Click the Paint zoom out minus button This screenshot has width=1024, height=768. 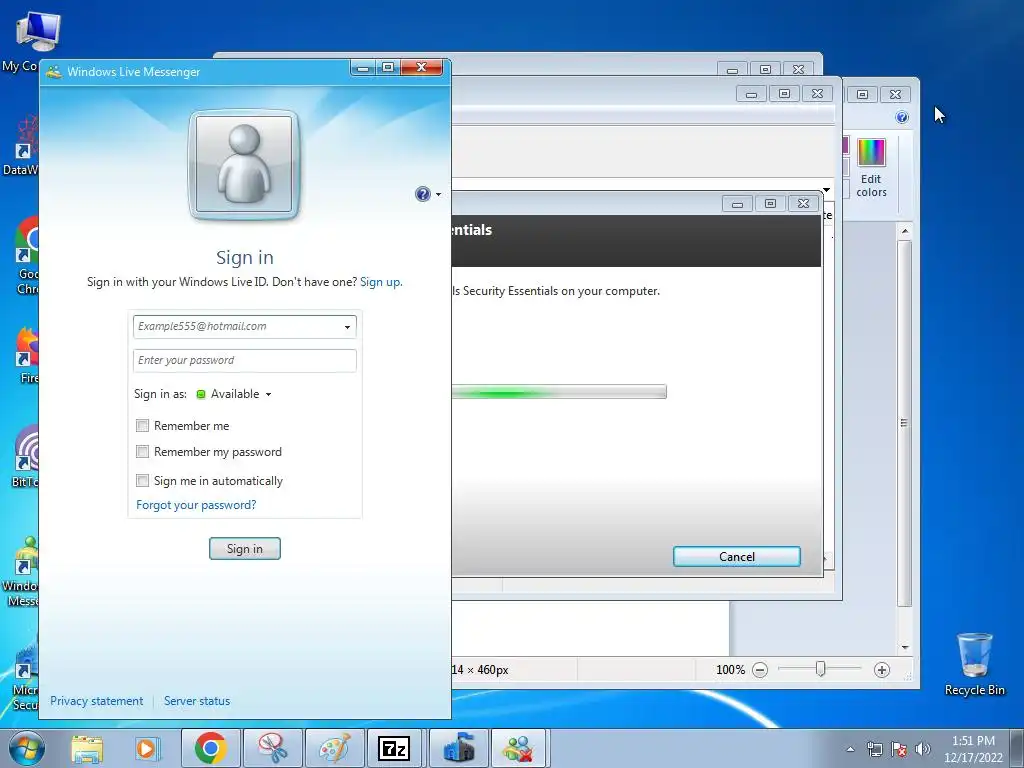[x=760, y=669]
